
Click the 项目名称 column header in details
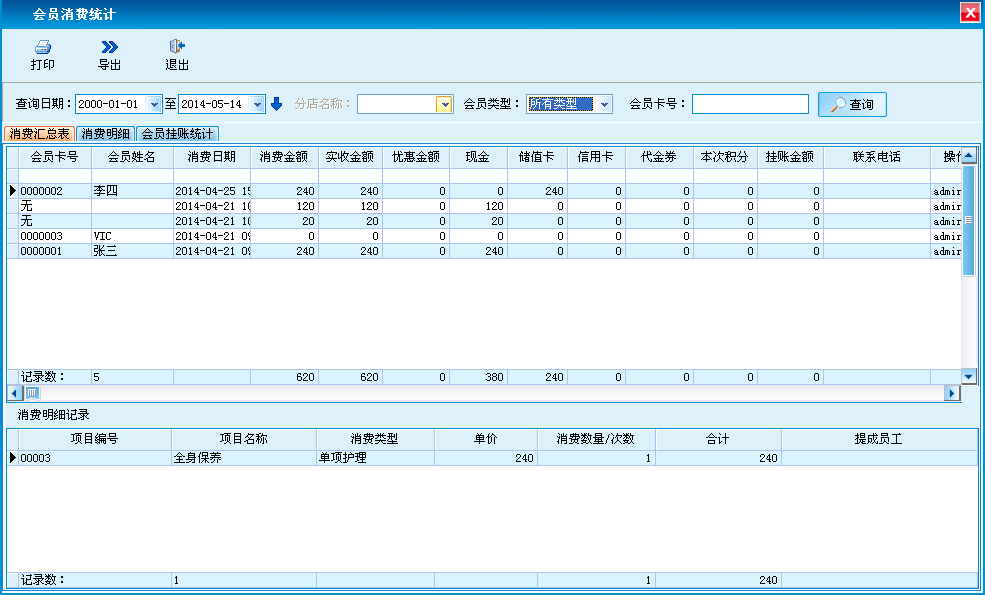(243, 439)
